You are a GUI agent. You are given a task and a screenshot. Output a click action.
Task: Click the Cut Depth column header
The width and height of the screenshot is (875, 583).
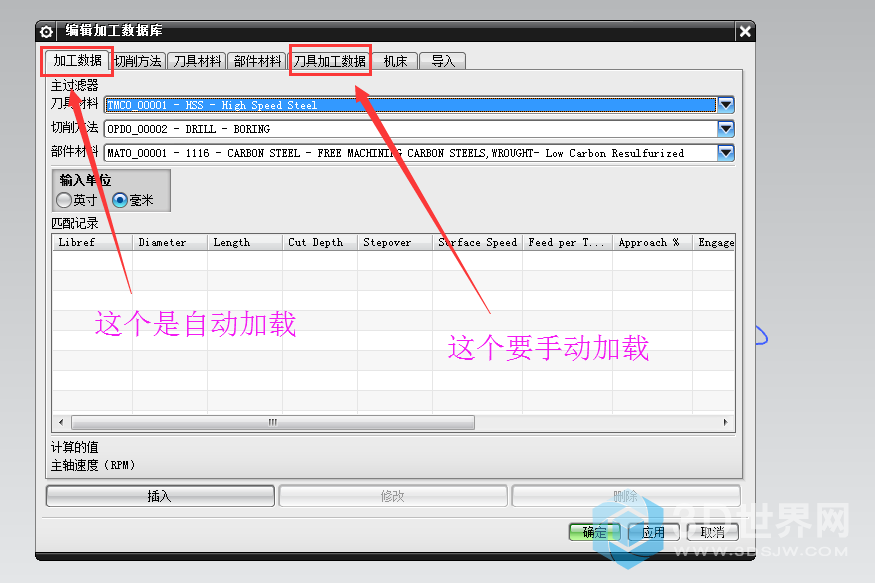(320, 243)
